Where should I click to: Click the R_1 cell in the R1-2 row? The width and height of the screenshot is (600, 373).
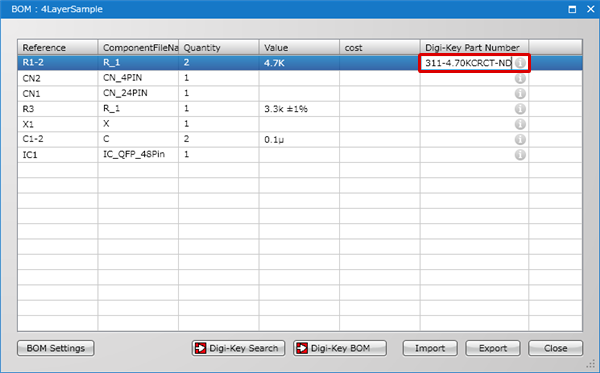click(x=138, y=63)
